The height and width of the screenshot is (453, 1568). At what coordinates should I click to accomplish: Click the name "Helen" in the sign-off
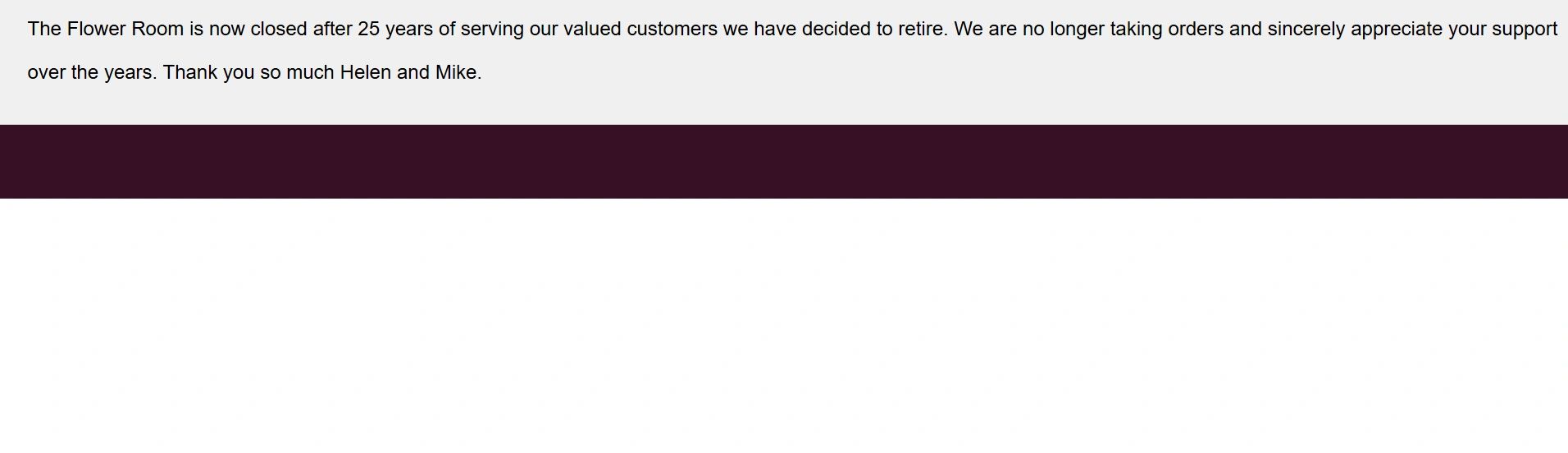365,73
